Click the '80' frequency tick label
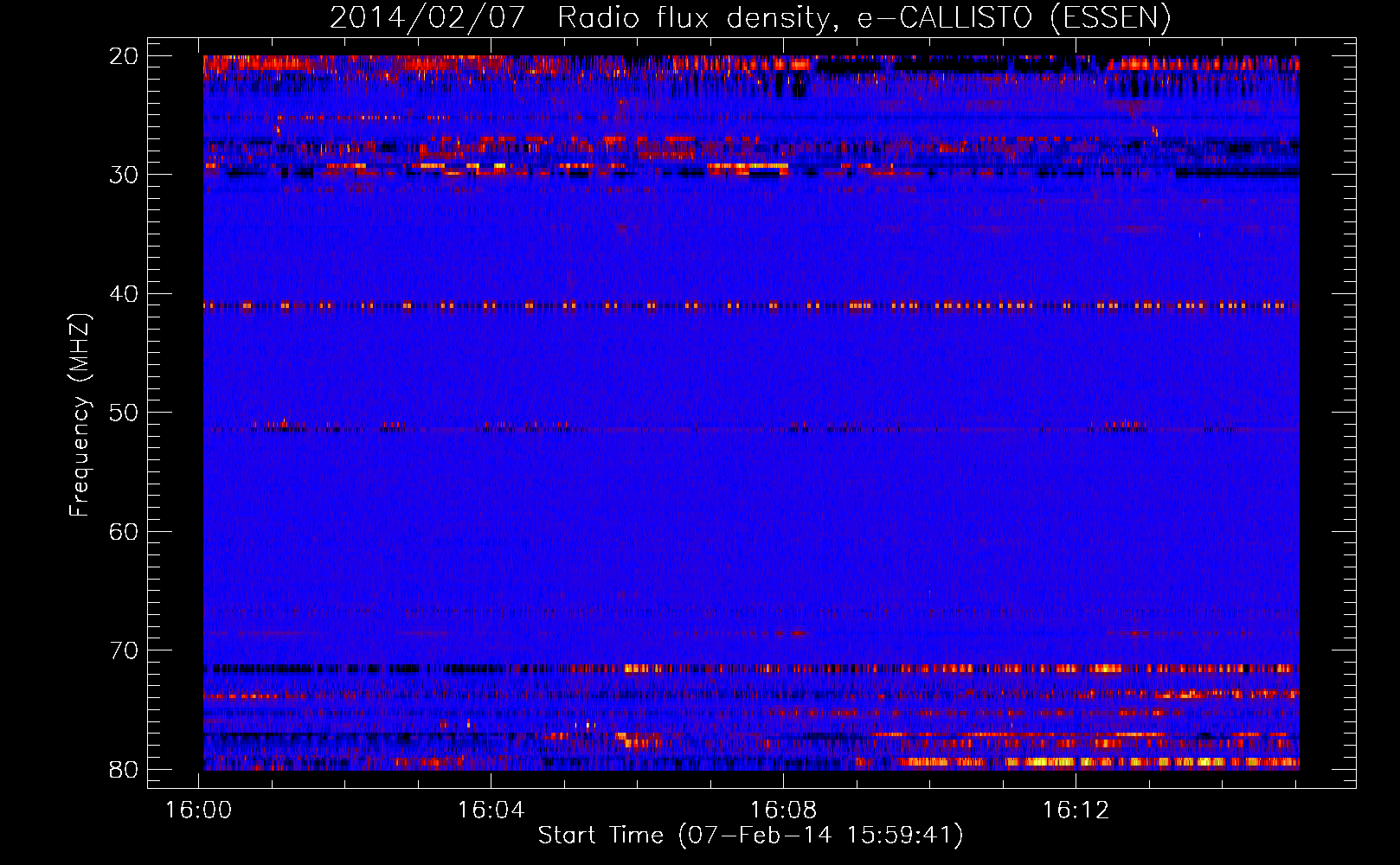Image resolution: width=1400 pixels, height=865 pixels. pyautogui.click(x=124, y=770)
